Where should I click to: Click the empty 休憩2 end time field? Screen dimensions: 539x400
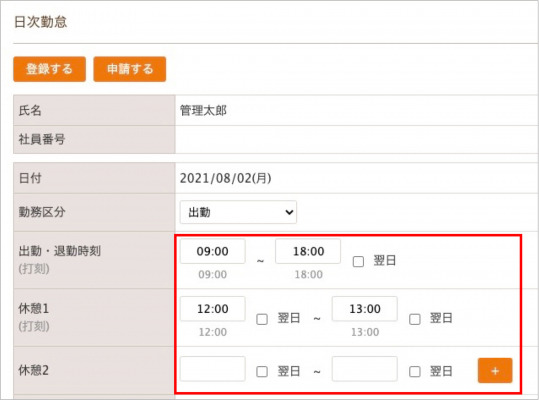365,369
